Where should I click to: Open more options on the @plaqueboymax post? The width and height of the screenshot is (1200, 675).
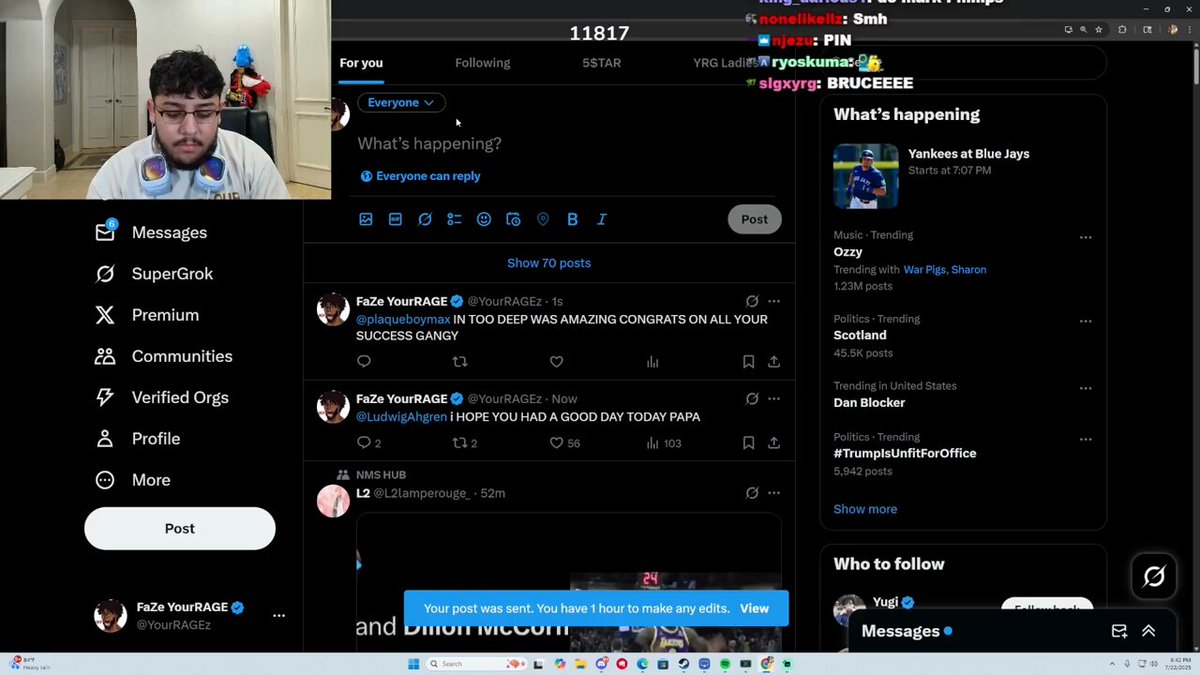(774, 301)
